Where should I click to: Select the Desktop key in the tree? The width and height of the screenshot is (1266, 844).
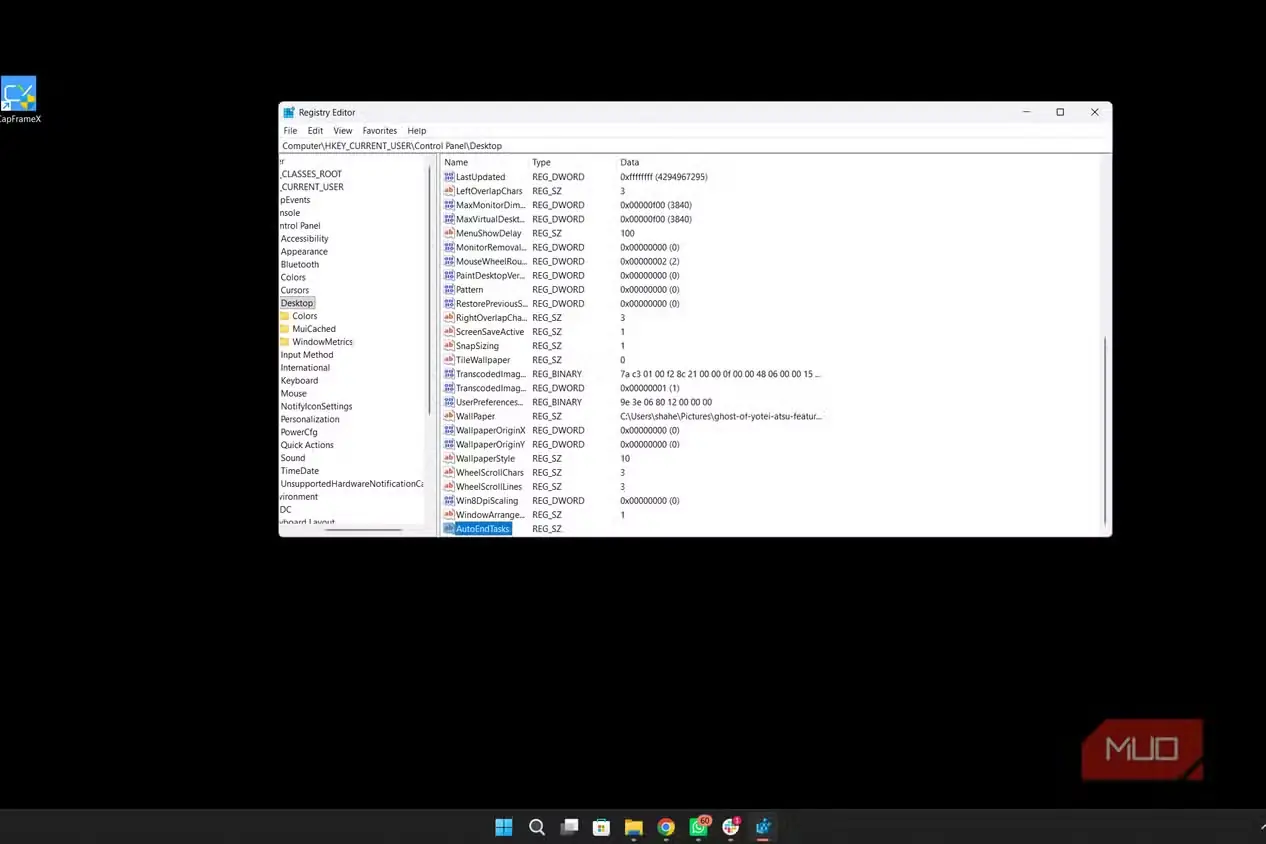click(297, 303)
